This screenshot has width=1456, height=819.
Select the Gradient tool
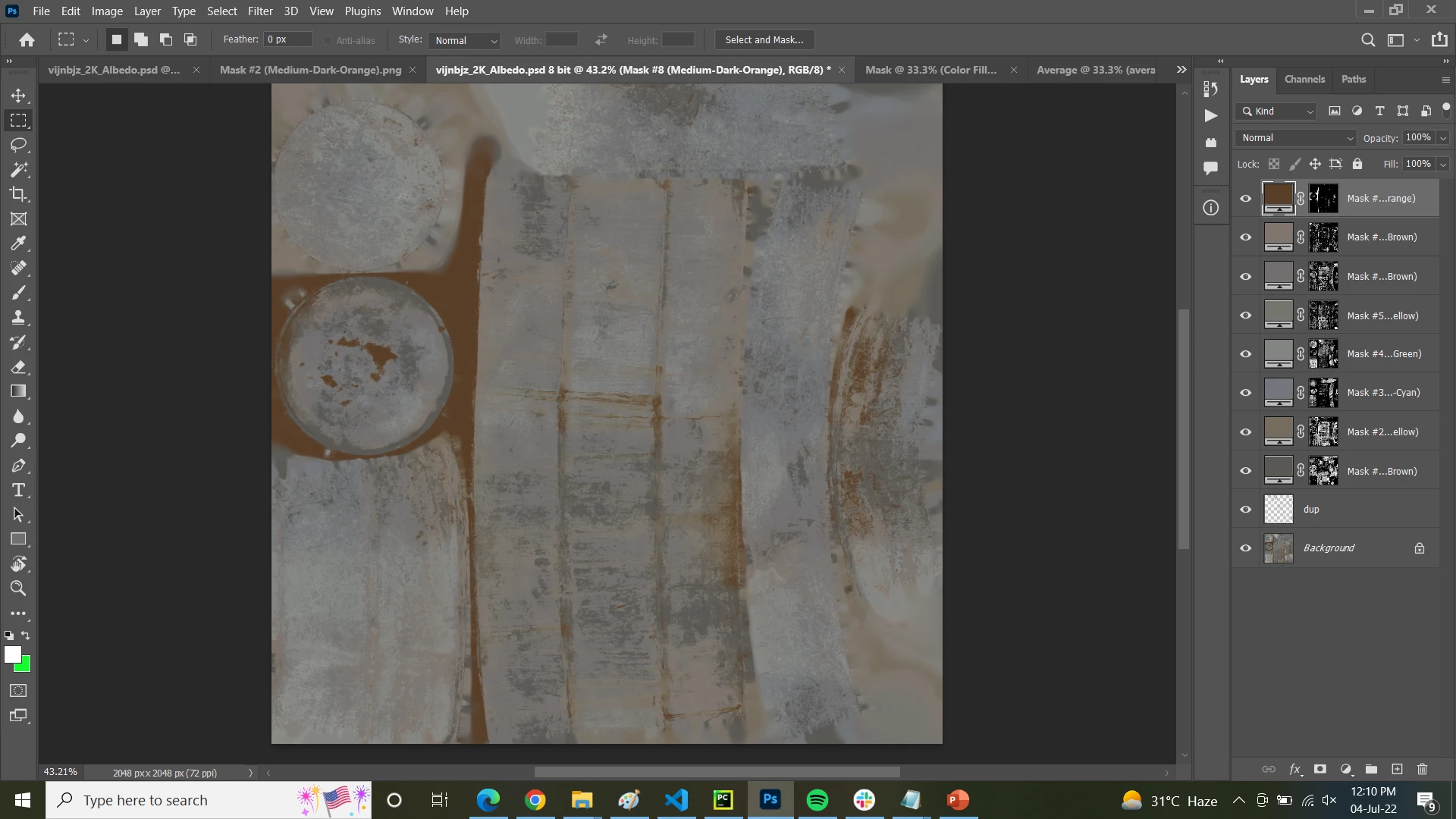18,391
